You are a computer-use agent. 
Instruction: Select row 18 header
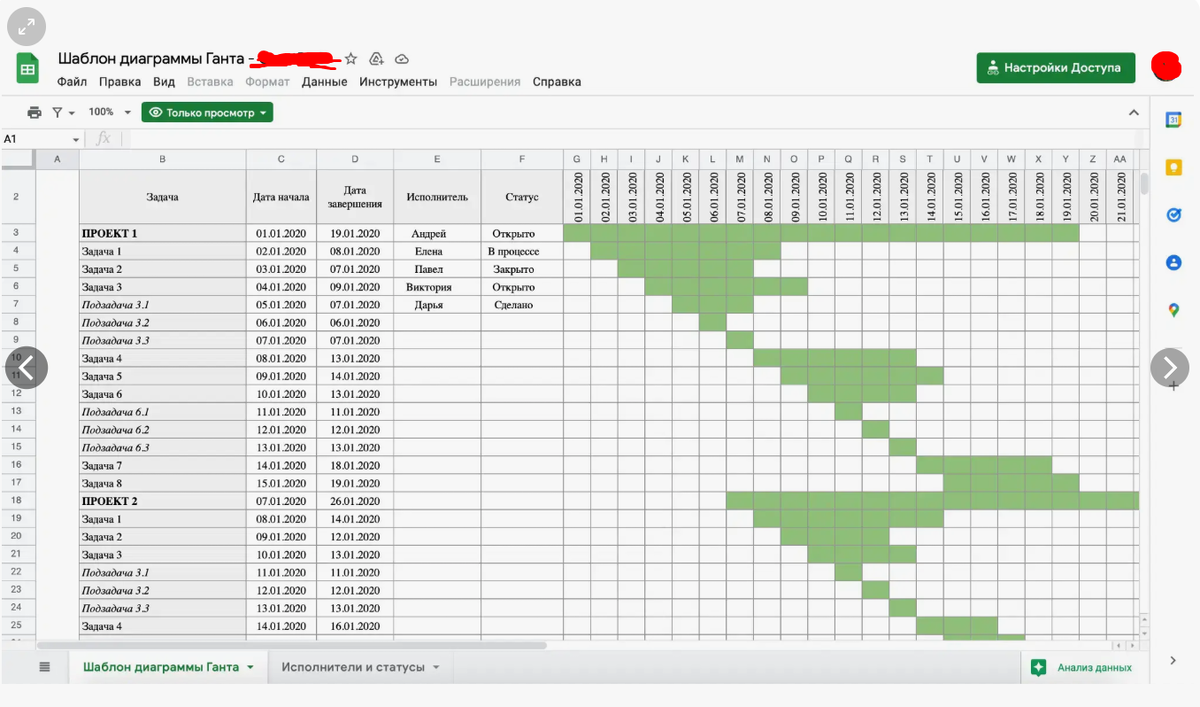pos(17,501)
